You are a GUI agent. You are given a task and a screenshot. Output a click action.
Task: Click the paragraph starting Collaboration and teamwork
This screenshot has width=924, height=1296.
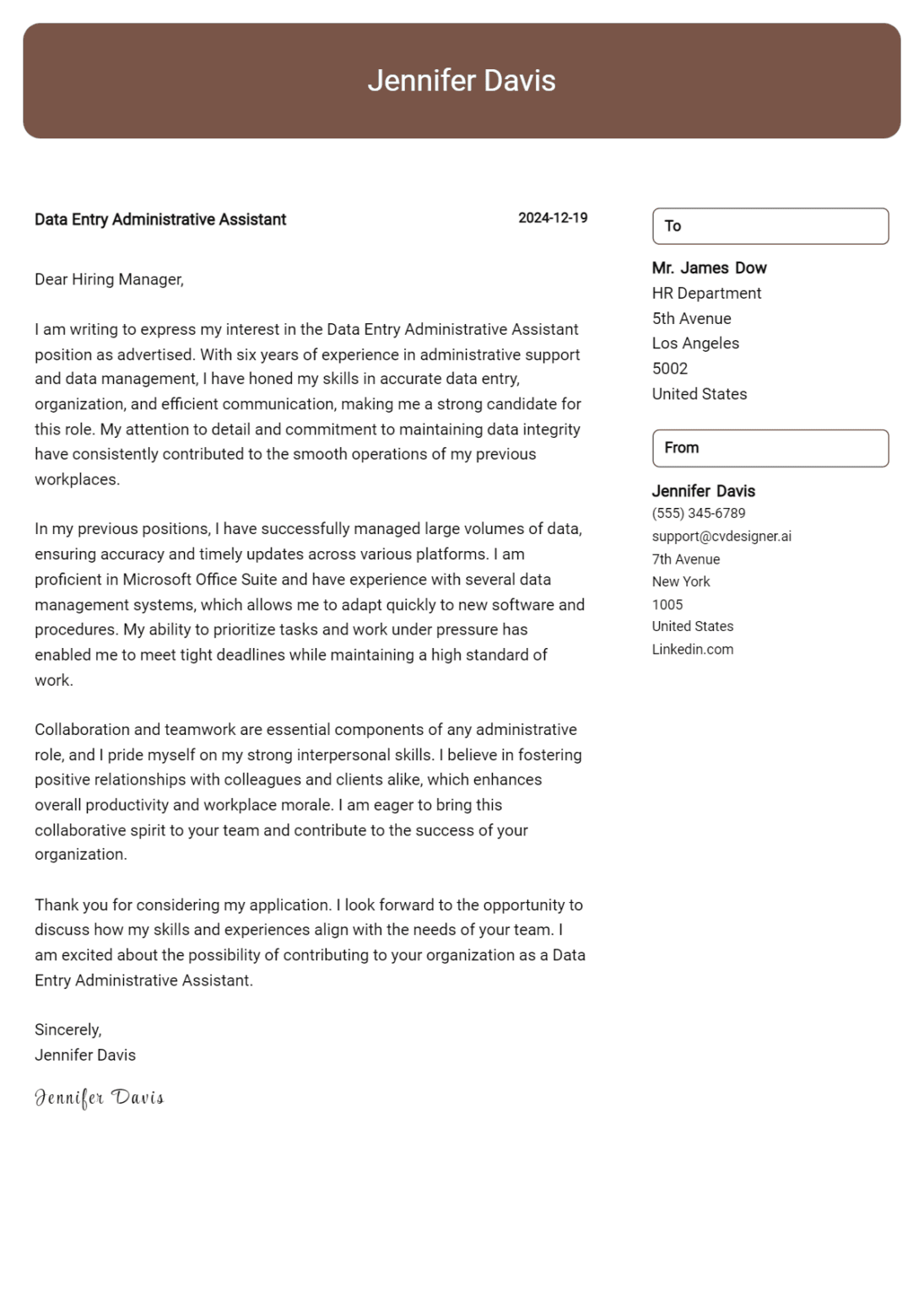point(308,791)
